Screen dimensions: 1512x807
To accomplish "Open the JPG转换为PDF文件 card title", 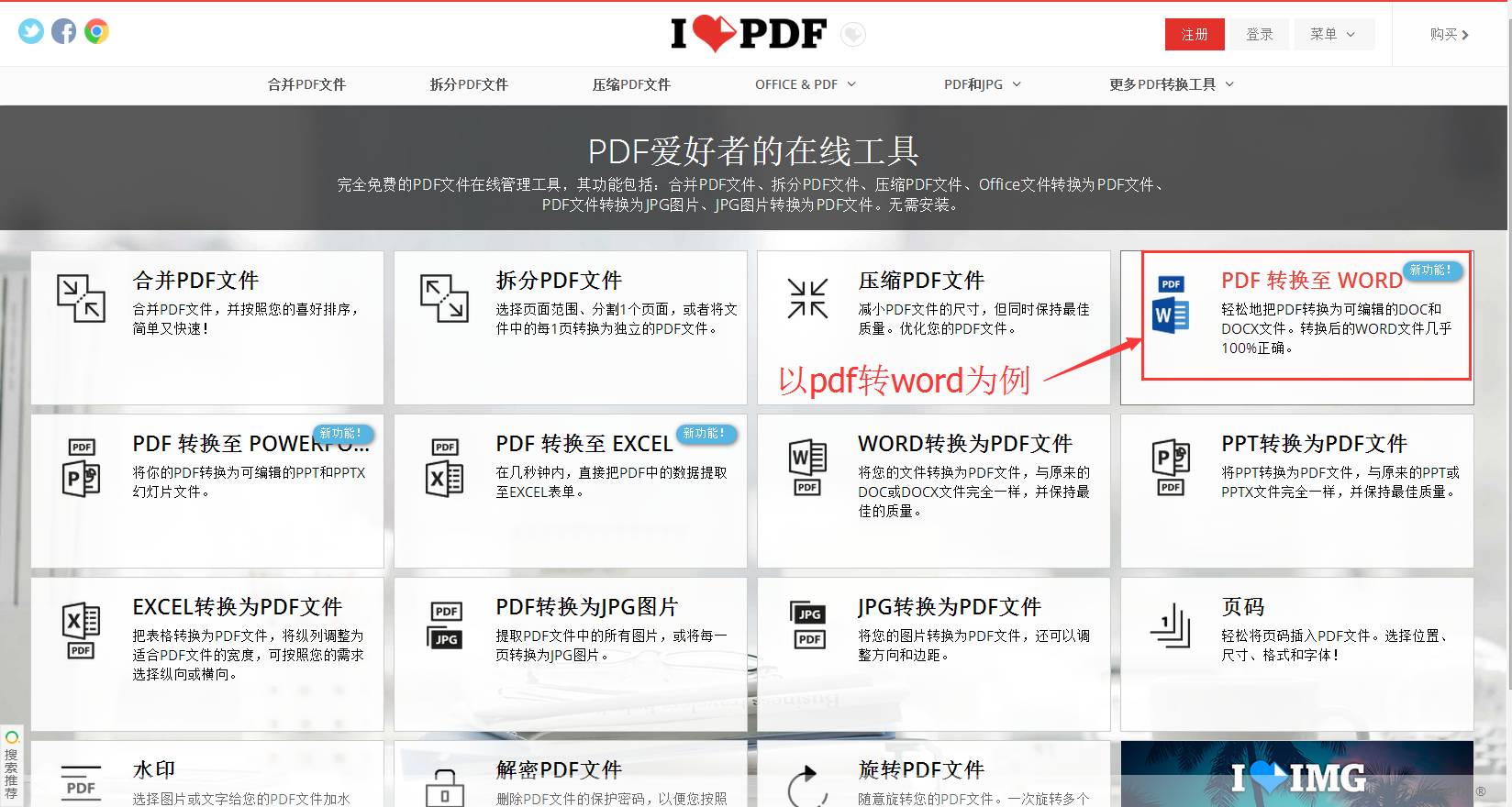I will tap(950, 606).
